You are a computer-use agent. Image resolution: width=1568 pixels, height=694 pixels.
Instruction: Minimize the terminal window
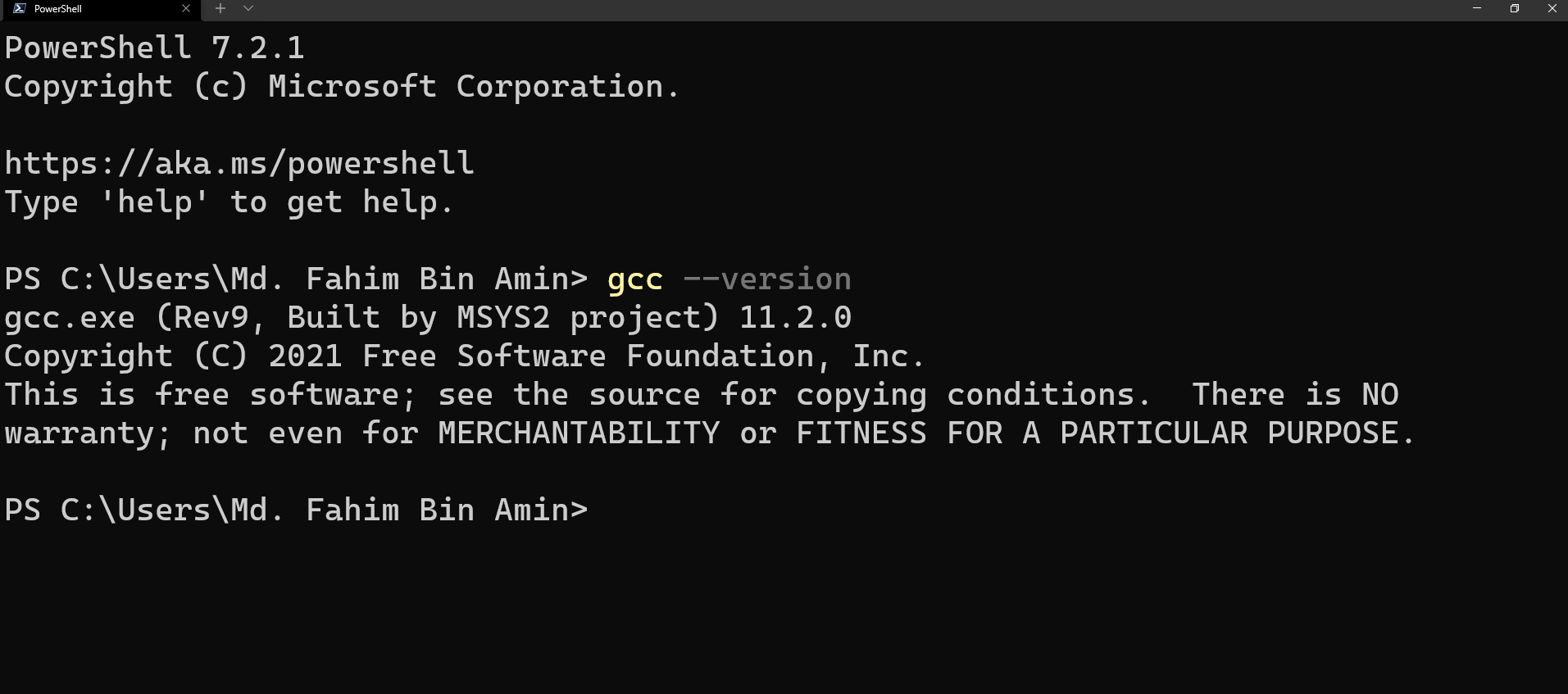[1477, 8]
